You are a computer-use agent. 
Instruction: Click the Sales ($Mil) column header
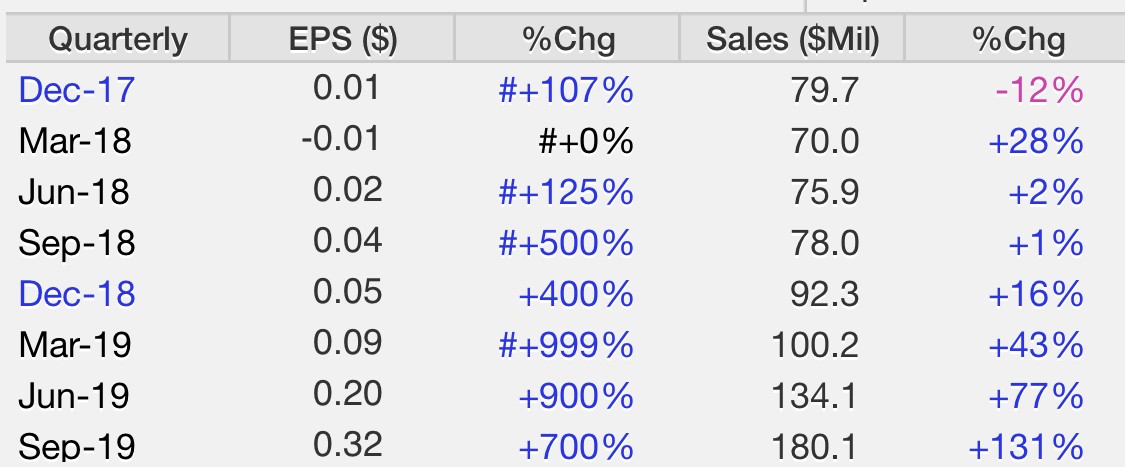click(792, 39)
